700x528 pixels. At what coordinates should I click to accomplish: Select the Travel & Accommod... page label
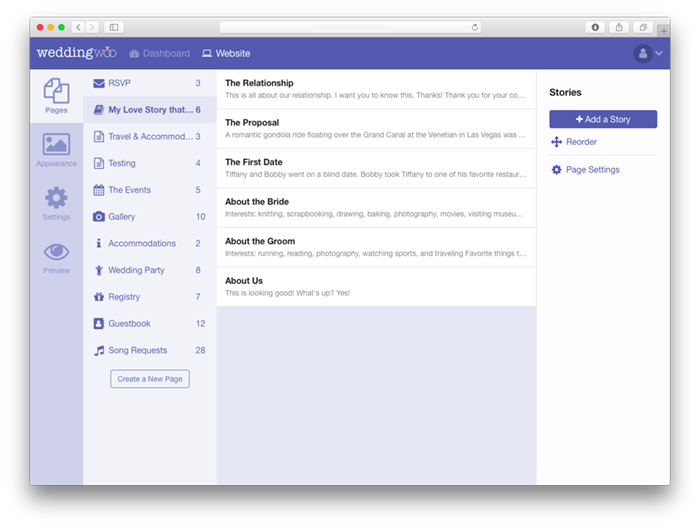(151, 137)
